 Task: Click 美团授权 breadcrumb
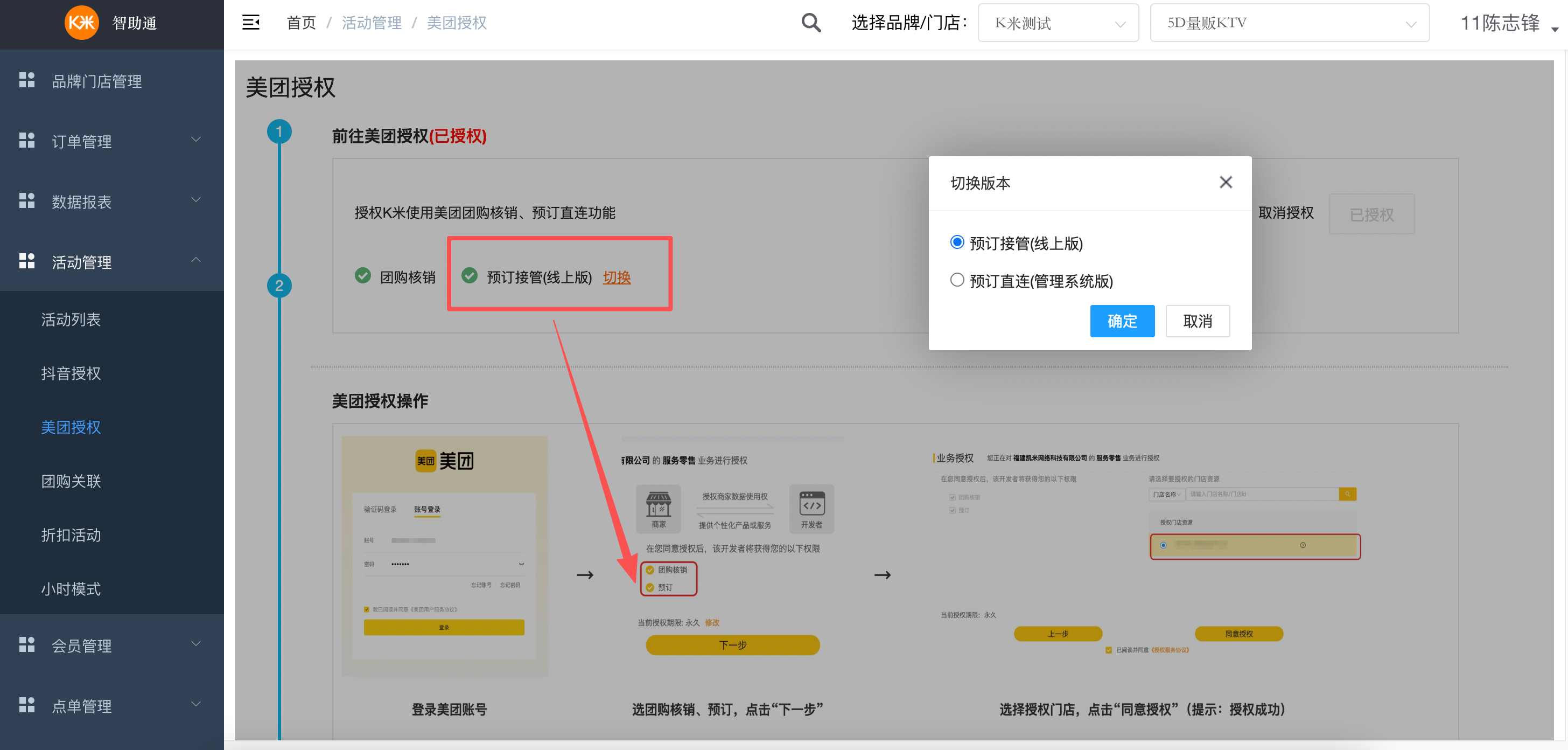pyautogui.click(x=457, y=23)
